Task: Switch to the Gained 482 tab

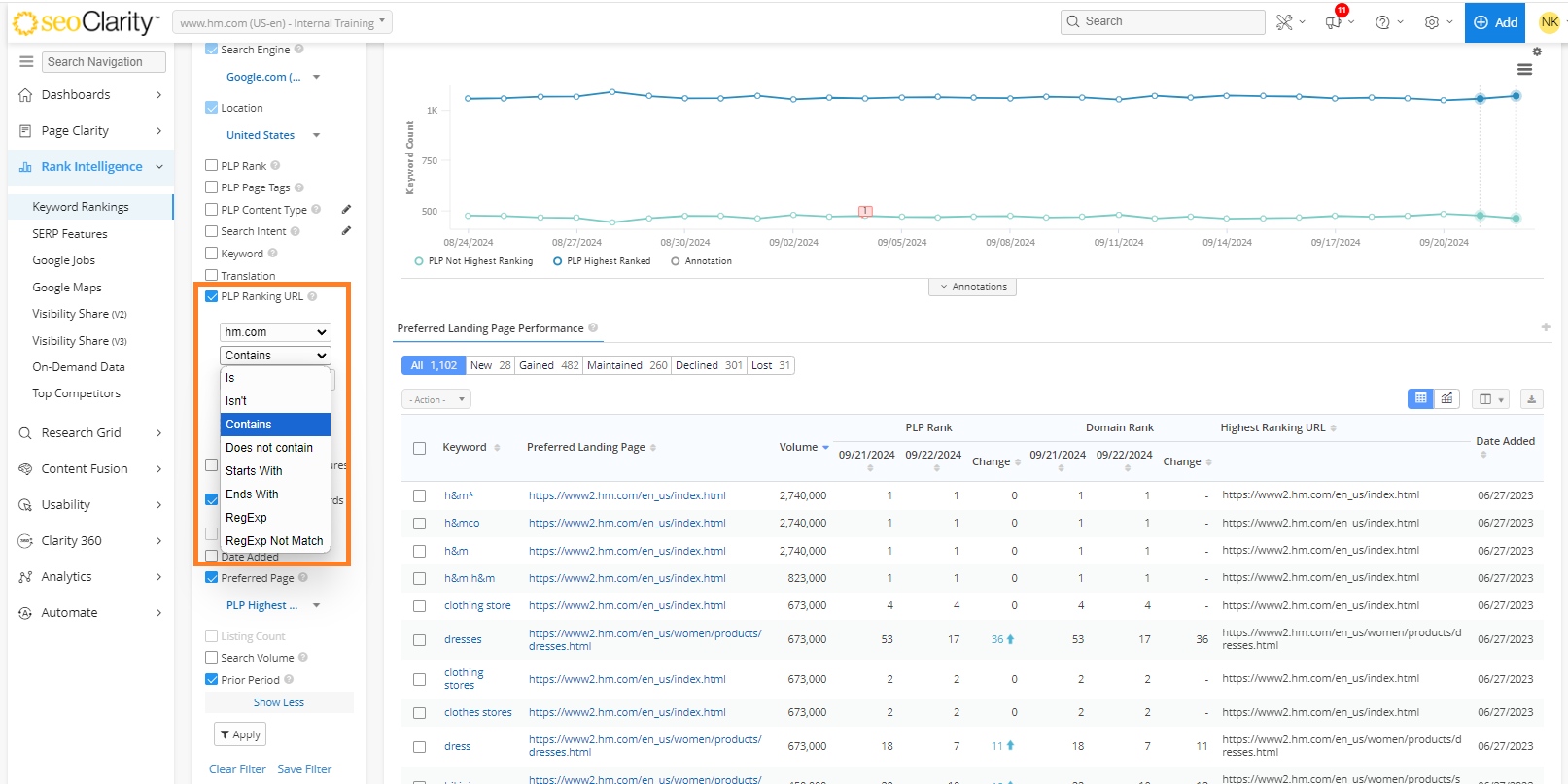Action: click(x=548, y=365)
